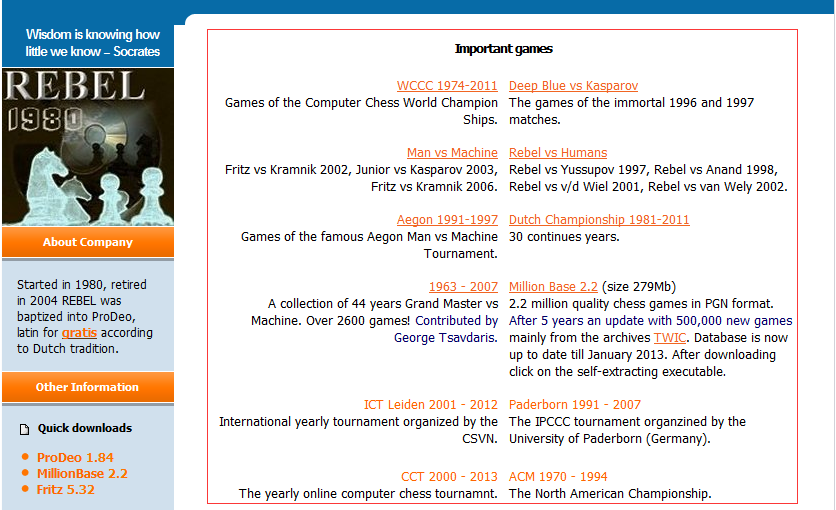836x510 pixels.
Task: Click the REBEL 1980 chess image
Action: click(x=88, y=147)
